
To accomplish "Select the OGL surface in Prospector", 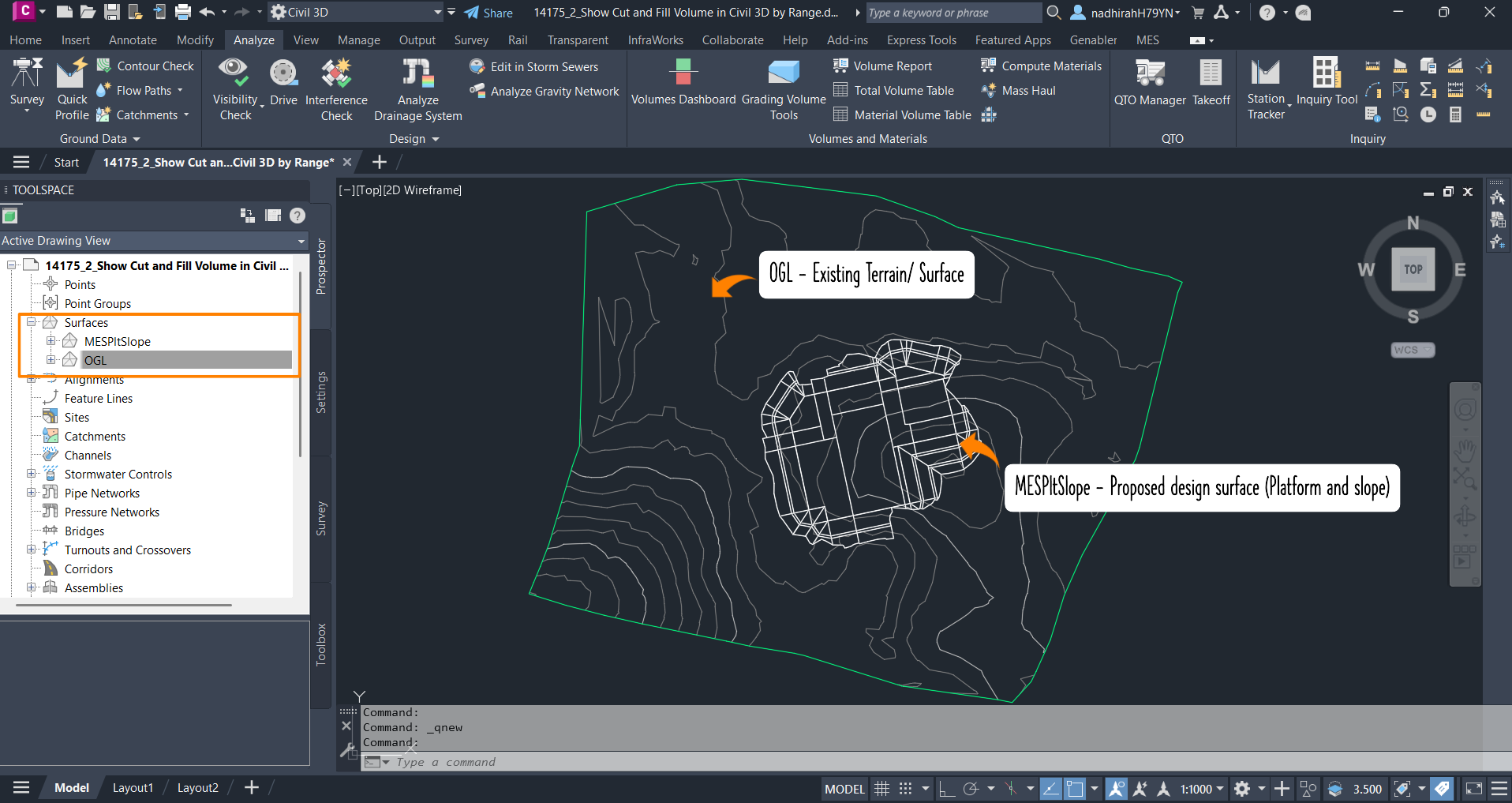I will coord(95,360).
